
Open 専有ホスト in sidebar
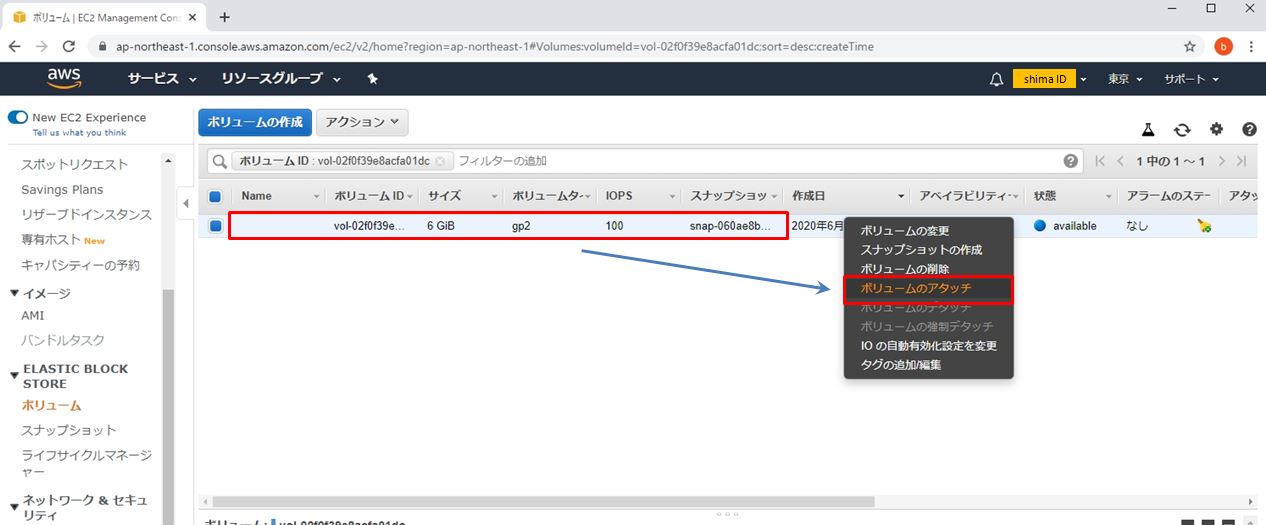[50, 240]
